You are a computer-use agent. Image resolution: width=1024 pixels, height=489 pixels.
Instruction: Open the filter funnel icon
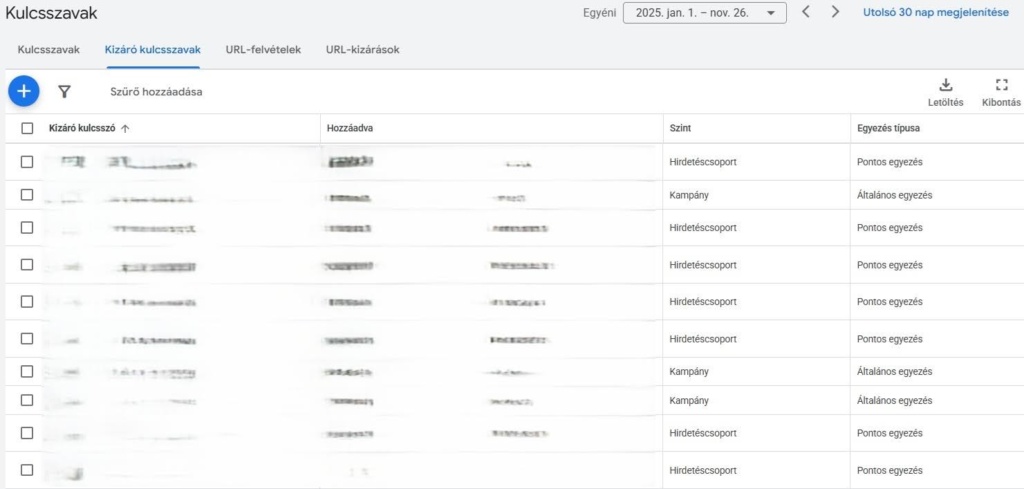pyautogui.click(x=64, y=91)
